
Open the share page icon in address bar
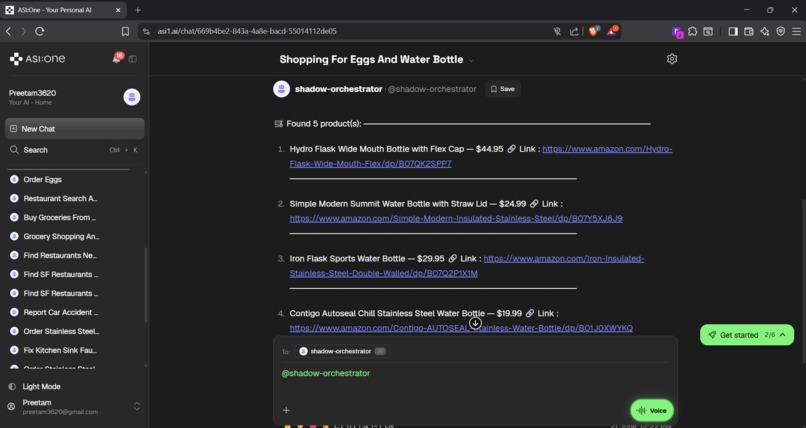[574, 31]
